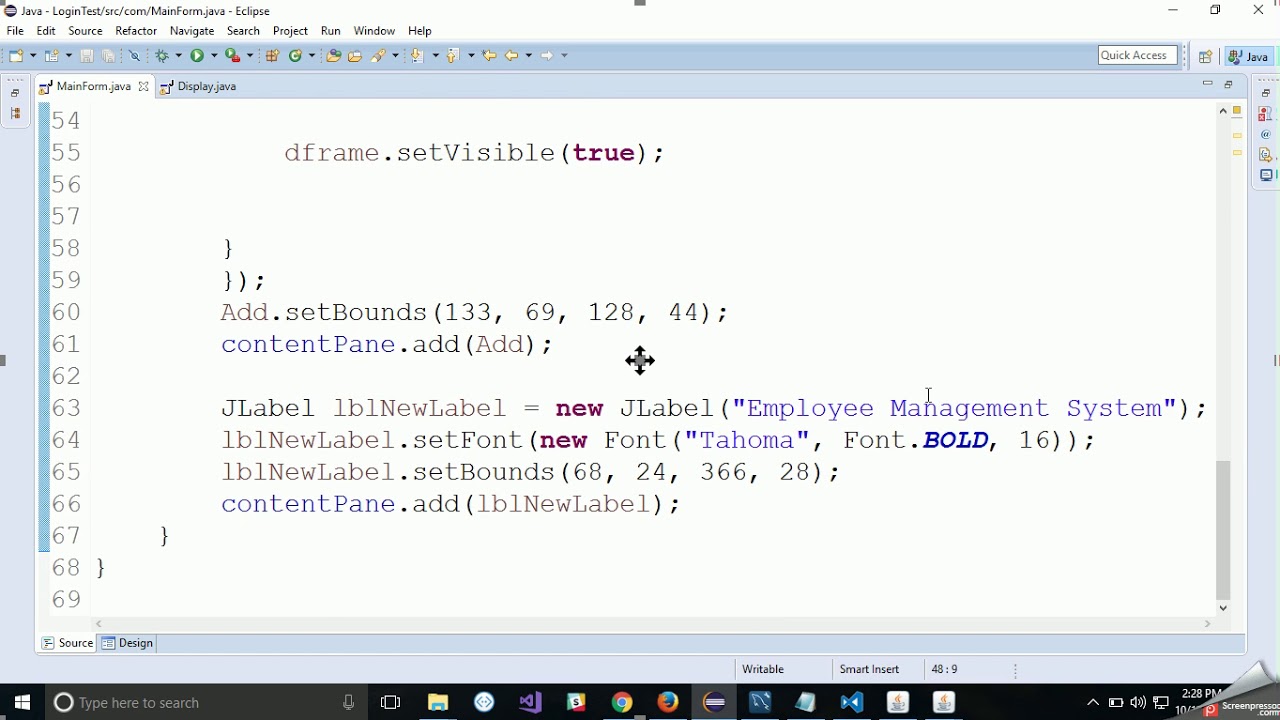Switch to the Design tab
The width and height of the screenshot is (1280, 720).
coord(128,643)
